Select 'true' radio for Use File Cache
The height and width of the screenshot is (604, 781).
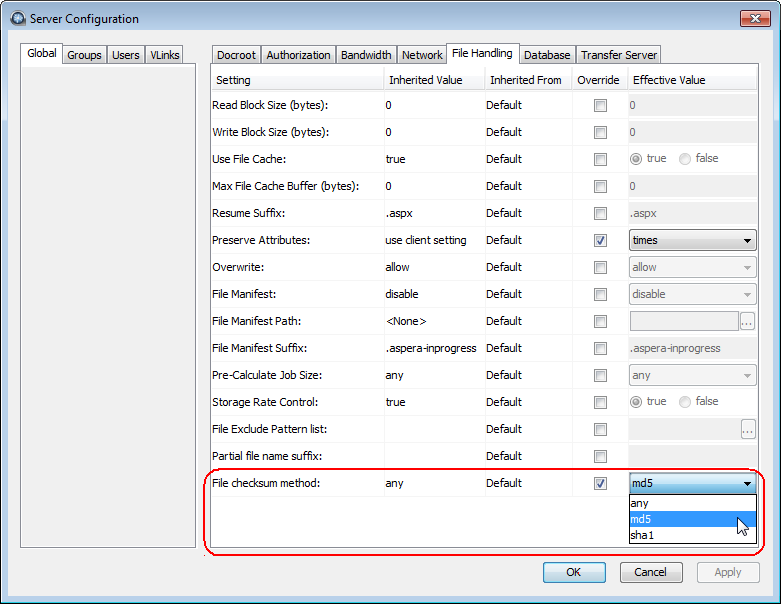point(636,159)
